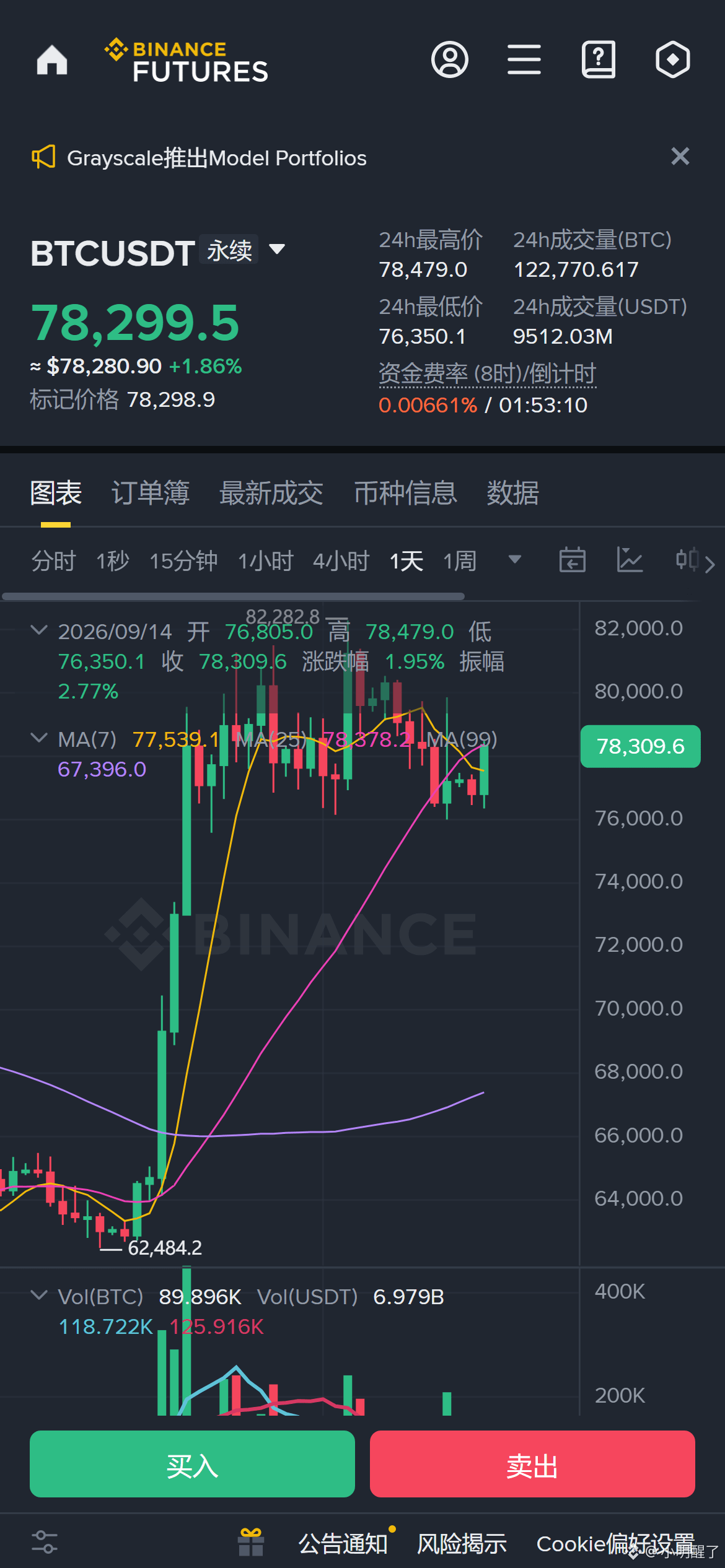Open the gift rewards icon
The width and height of the screenshot is (725, 1568).
(251, 1542)
